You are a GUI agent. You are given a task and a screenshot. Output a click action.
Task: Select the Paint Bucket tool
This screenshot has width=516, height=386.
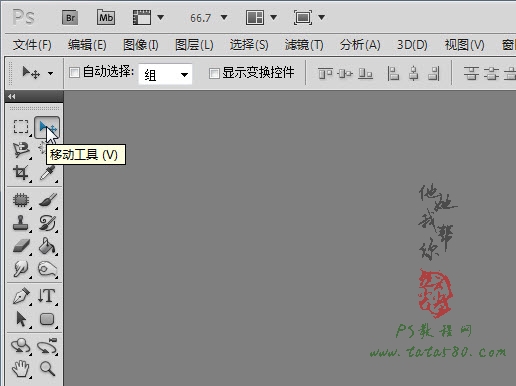coord(47,246)
